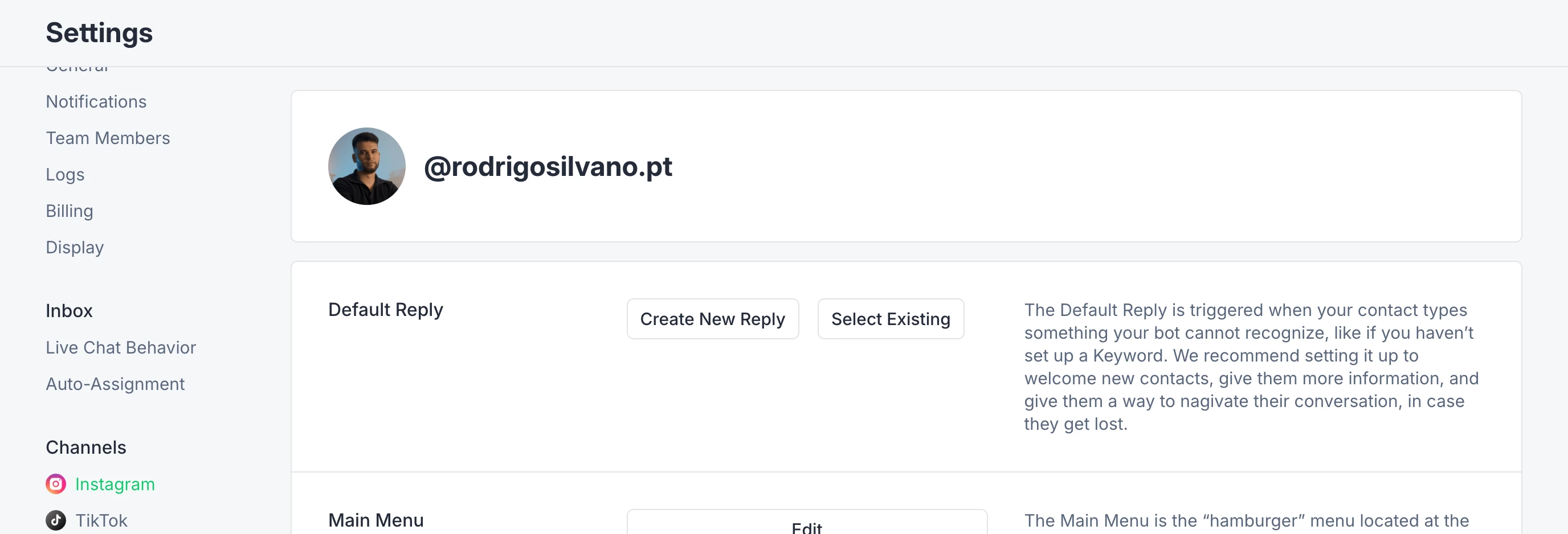
Task: Click the @rodrigosilvano.pt account name
Action: tap(548, 166)
